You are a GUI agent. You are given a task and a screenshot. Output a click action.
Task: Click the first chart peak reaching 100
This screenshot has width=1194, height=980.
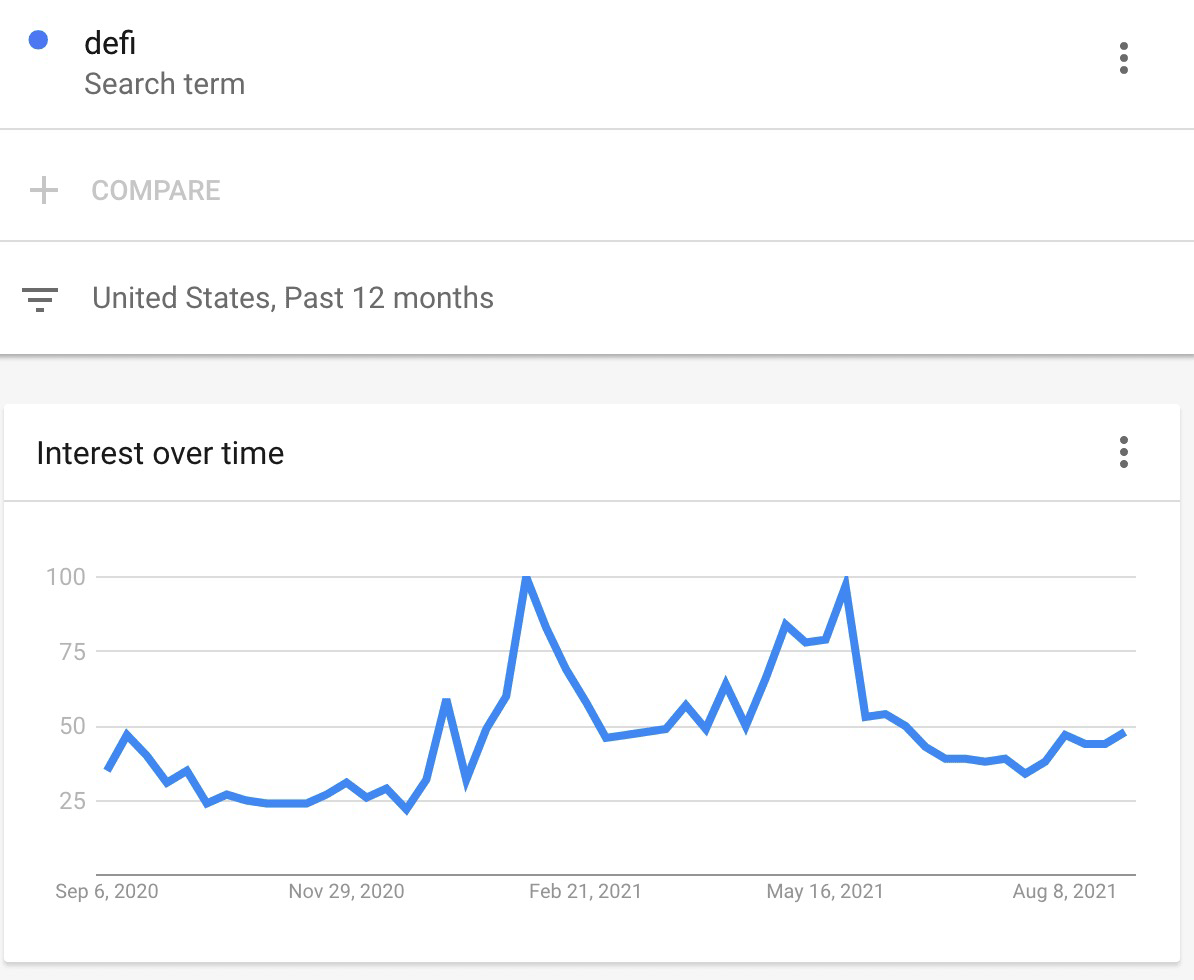pyautogui.click(x=526, y=578)
